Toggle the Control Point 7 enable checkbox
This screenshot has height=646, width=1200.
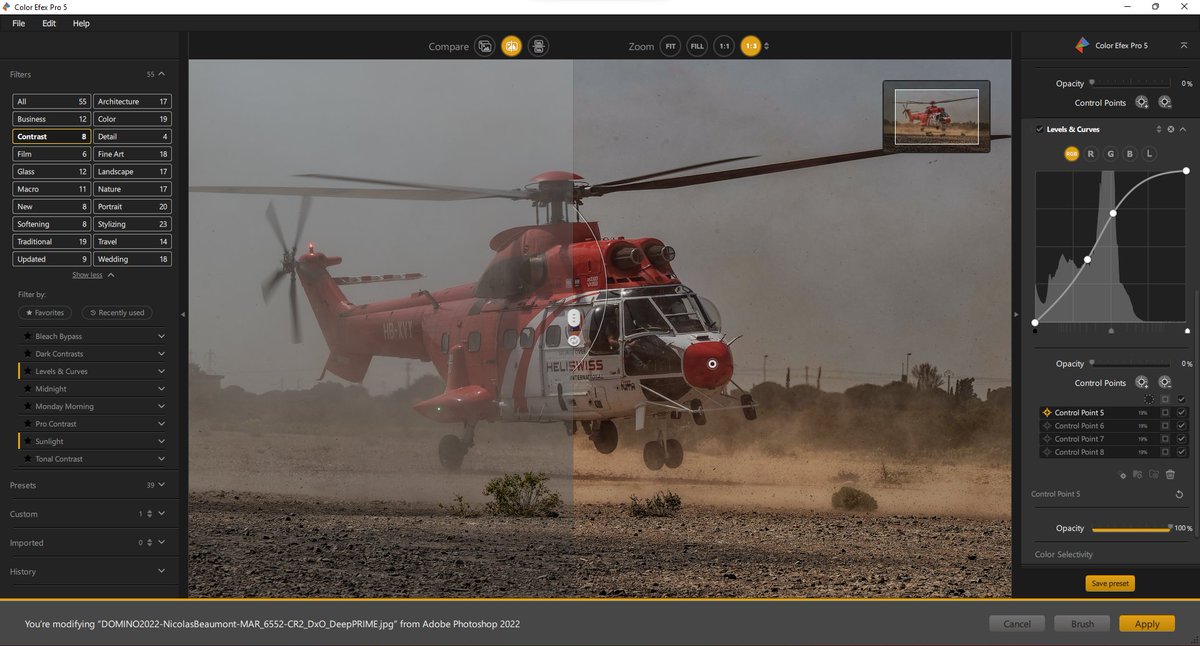1181,439
